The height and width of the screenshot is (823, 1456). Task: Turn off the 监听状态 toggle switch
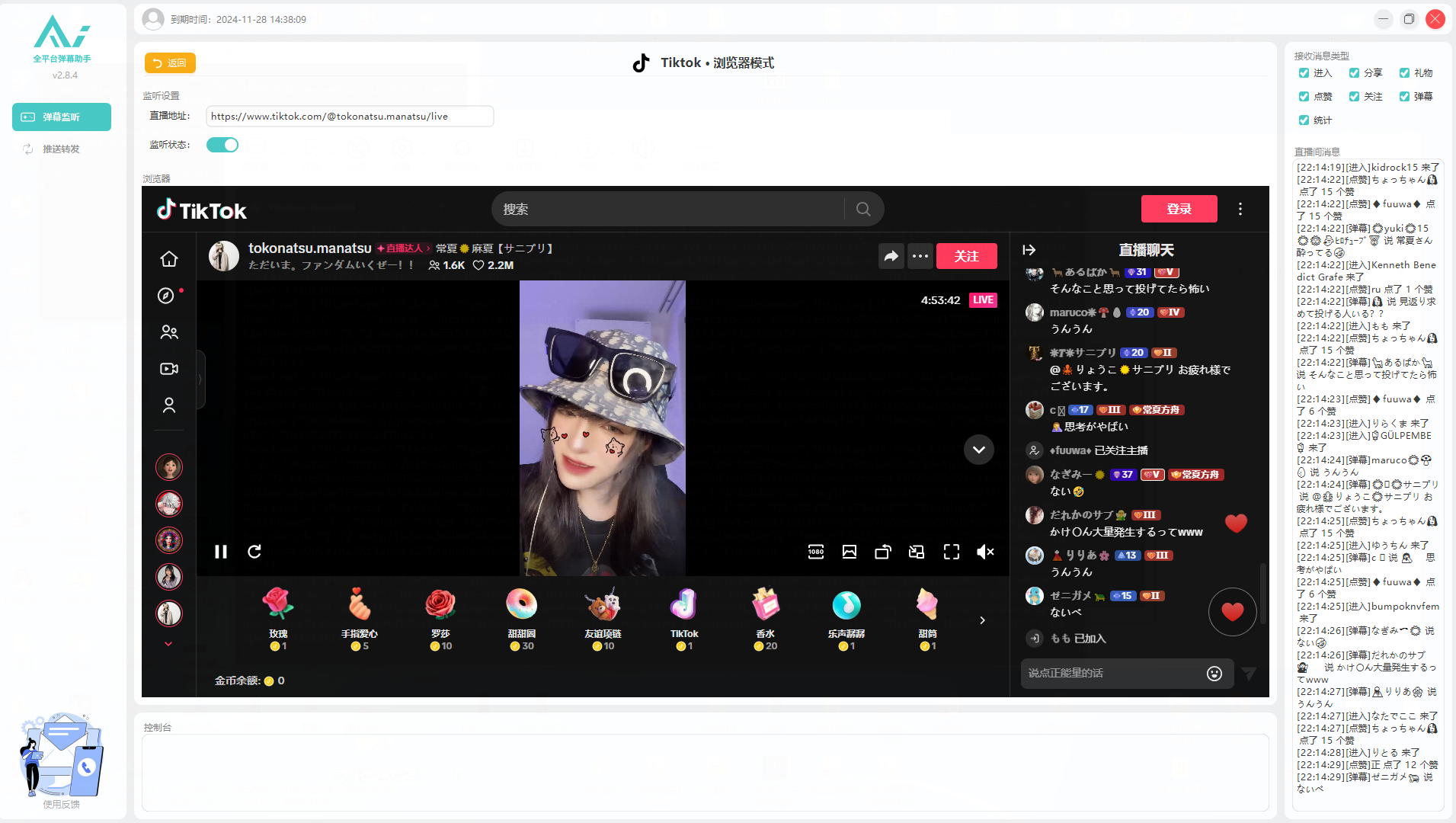222,145
